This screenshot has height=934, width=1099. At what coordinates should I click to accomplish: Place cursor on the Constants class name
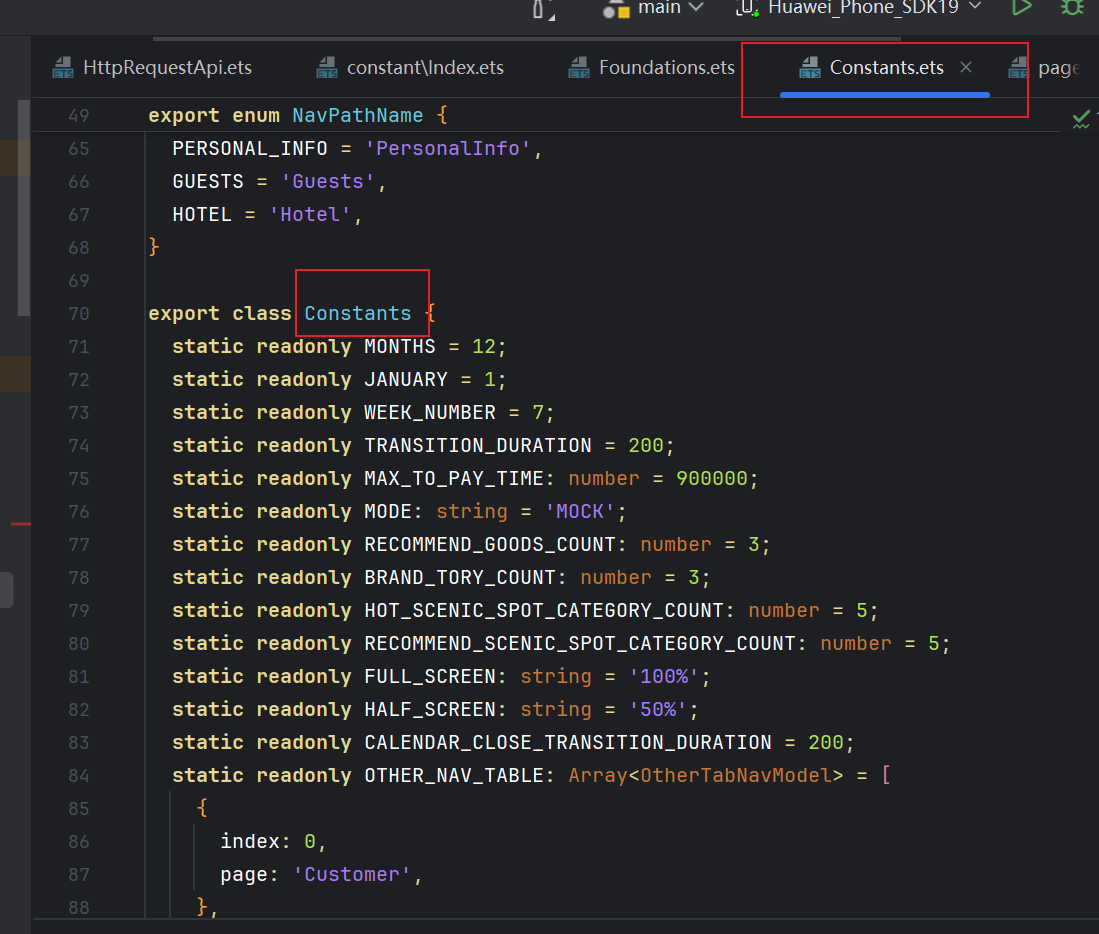(357, 314)
